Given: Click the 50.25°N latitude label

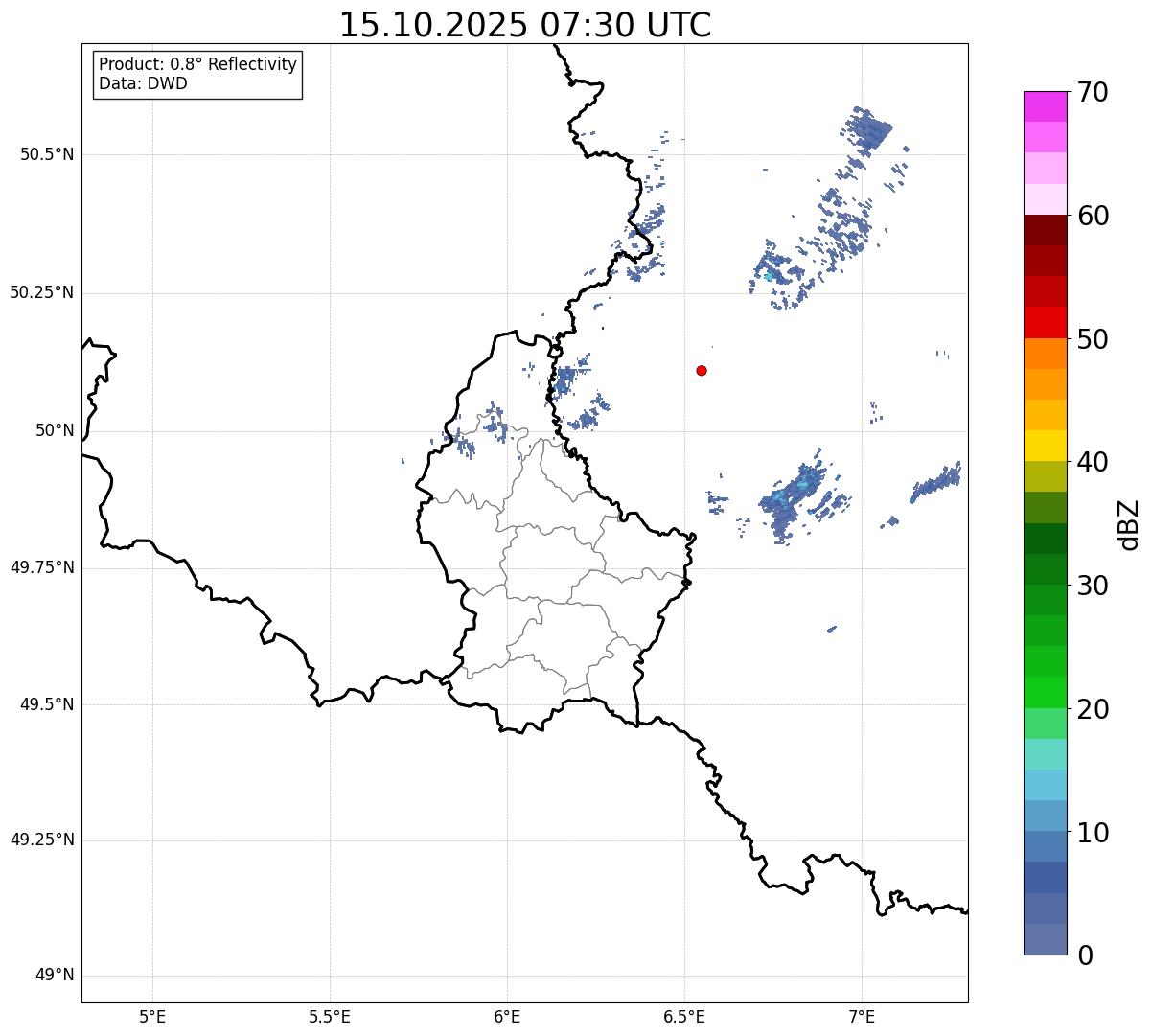Looking at the screenshot, I should click(42, 292).
